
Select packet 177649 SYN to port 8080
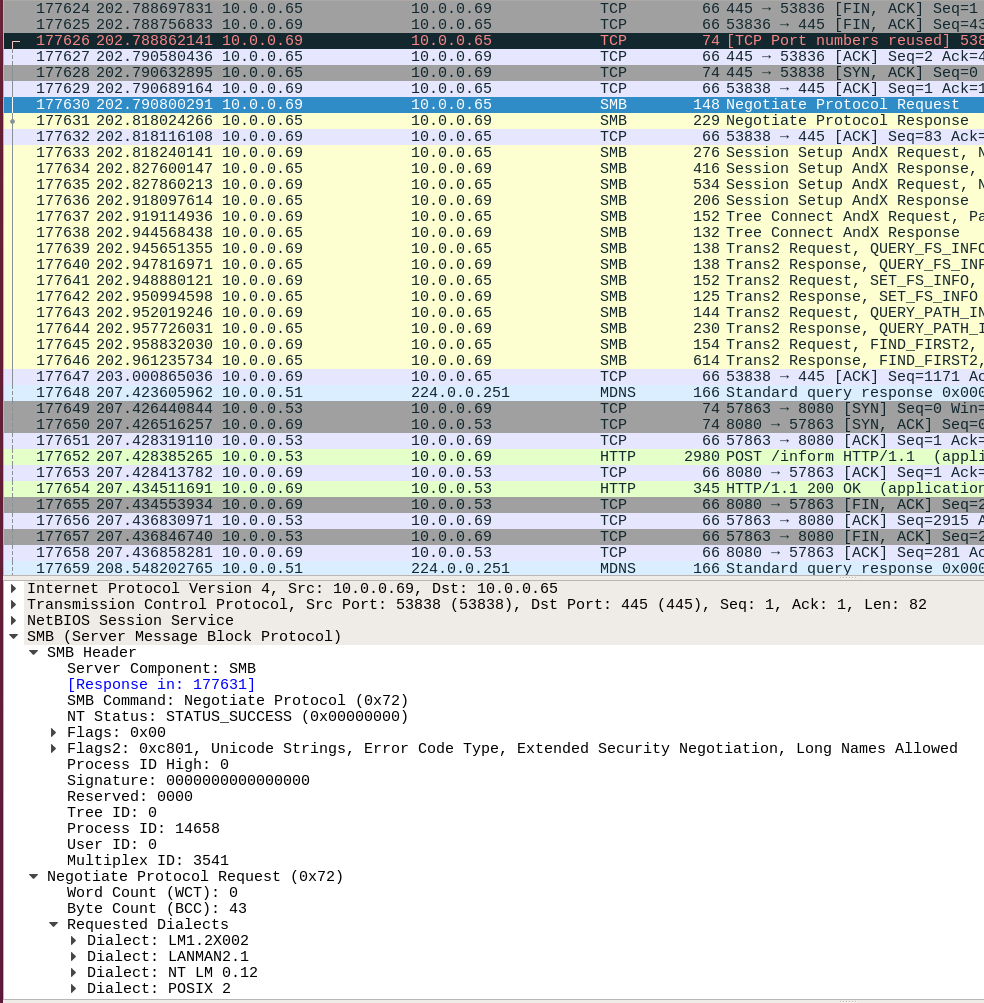coord(494,408)
